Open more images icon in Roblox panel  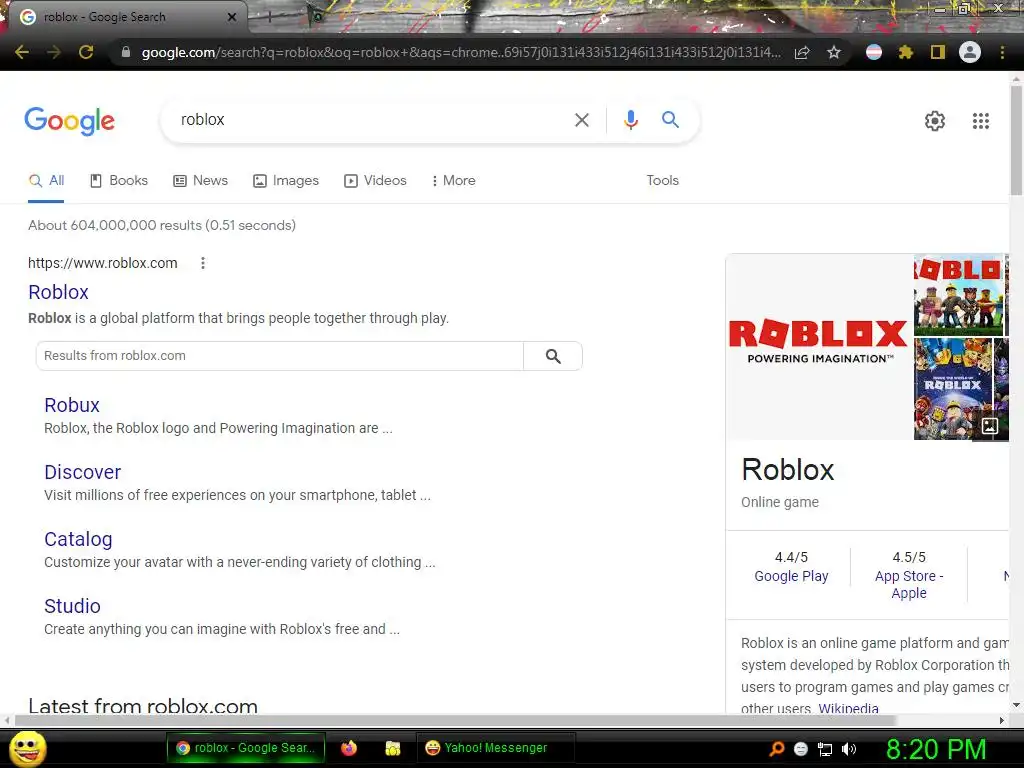(x=989, y=426)
